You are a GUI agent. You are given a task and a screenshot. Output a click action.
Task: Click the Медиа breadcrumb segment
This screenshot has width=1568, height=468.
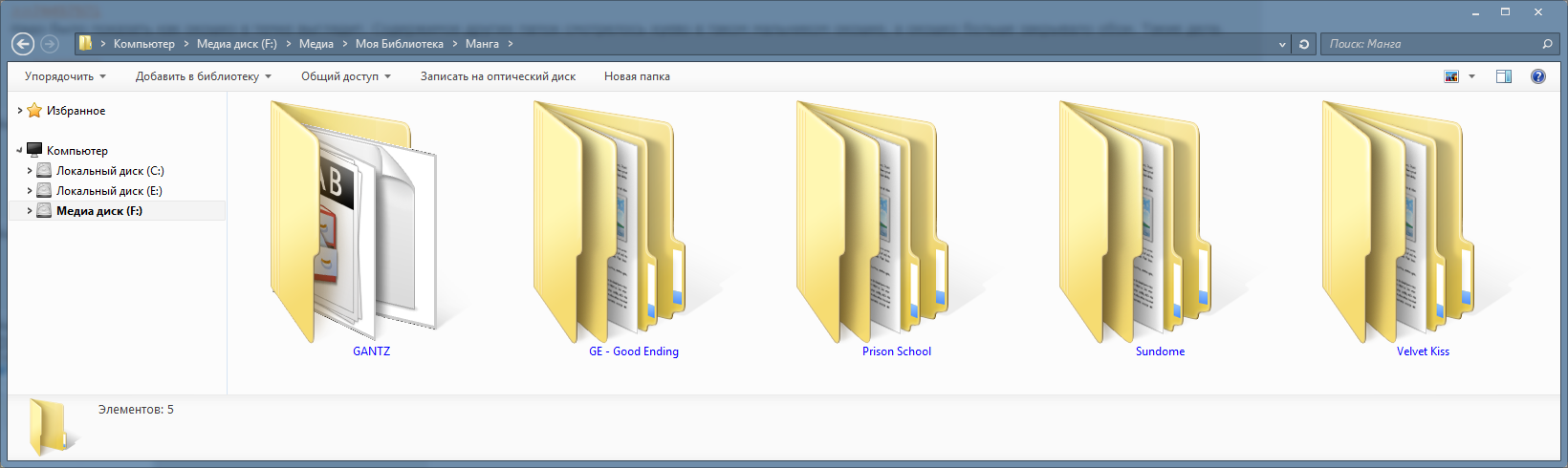(x=316, y=44)
